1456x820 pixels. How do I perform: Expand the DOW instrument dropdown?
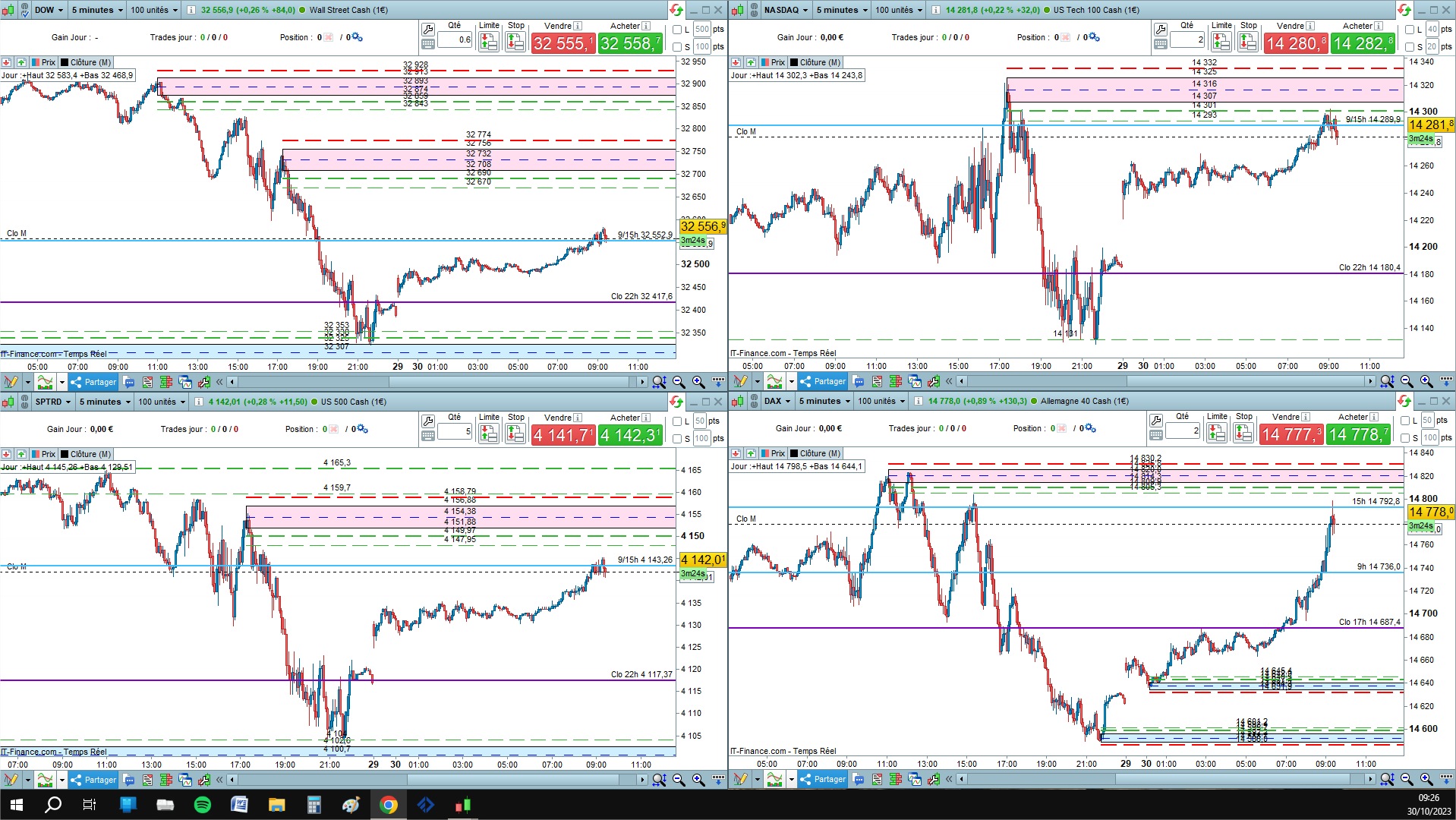point(48,10)
